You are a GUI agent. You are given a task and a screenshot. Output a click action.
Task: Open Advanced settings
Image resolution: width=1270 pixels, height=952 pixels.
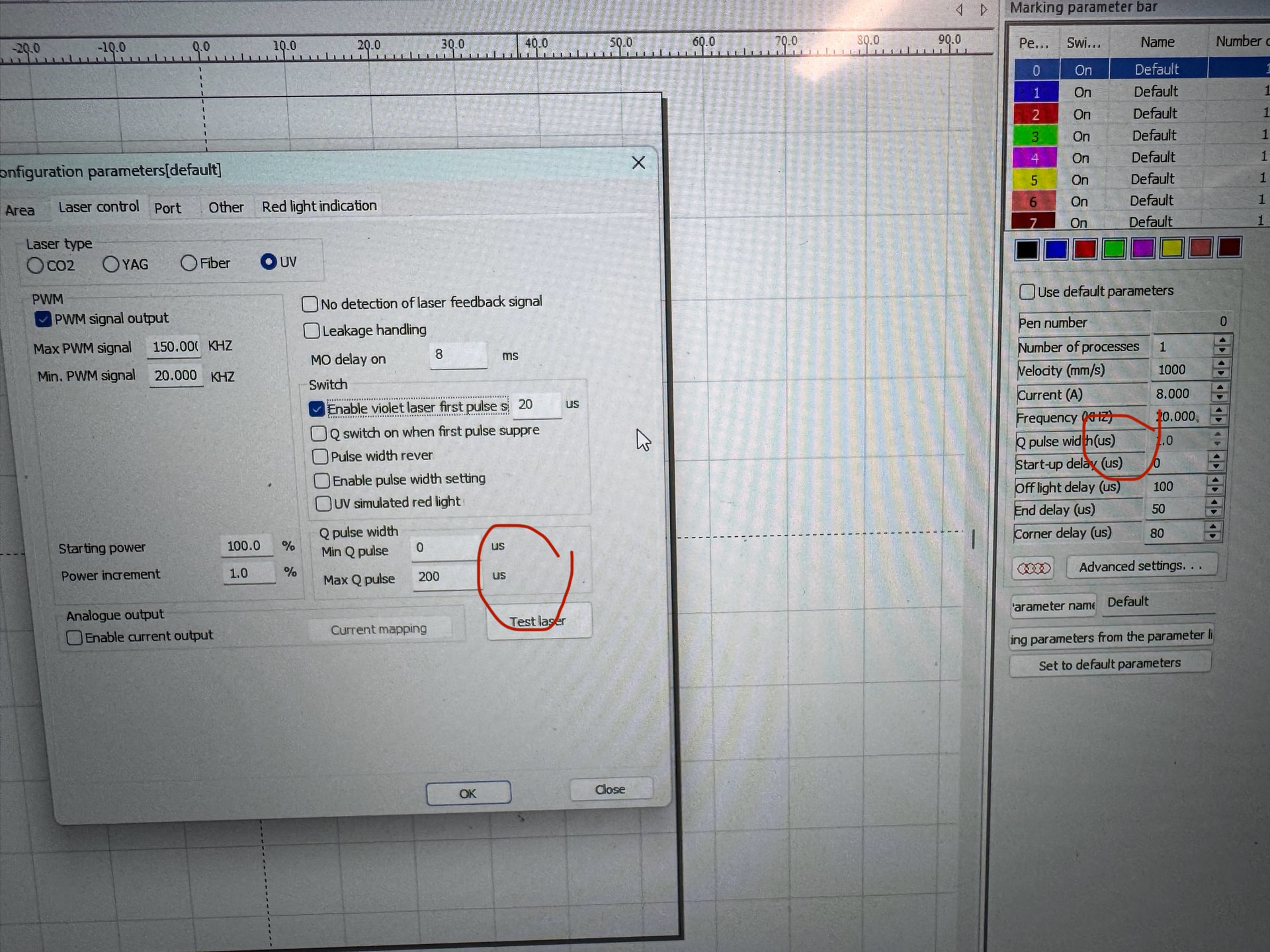pos(1141,567)
